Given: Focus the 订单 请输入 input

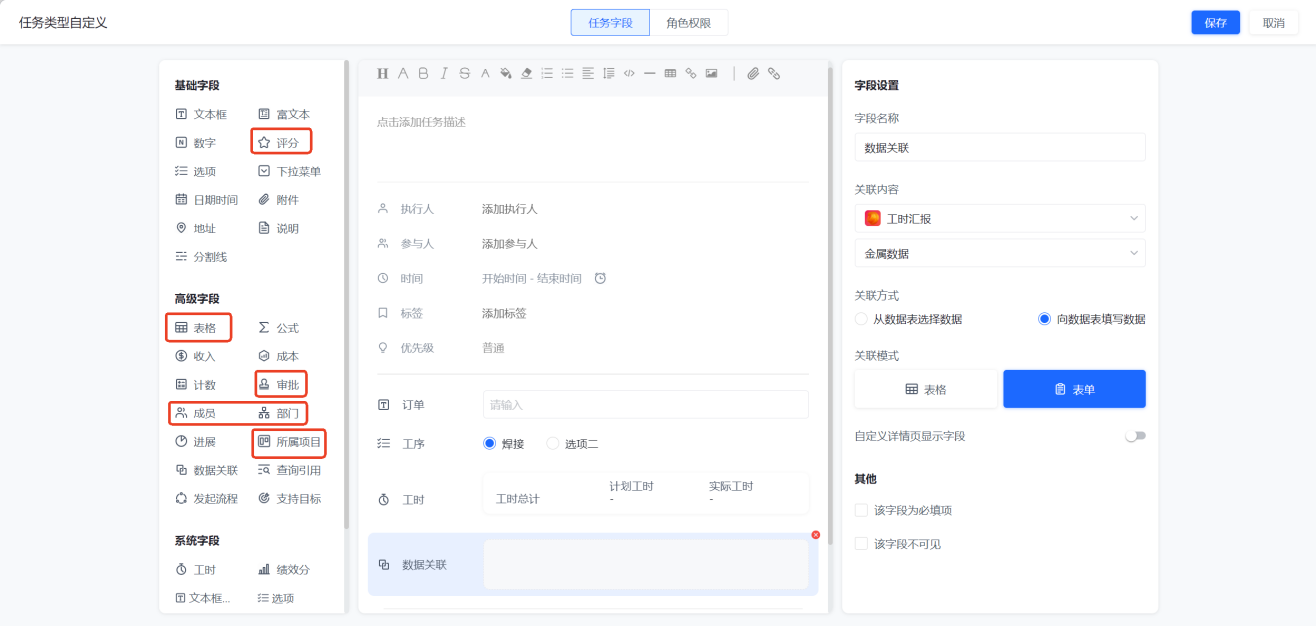Looking at the screenshot, I should click(x=646, y=404).
